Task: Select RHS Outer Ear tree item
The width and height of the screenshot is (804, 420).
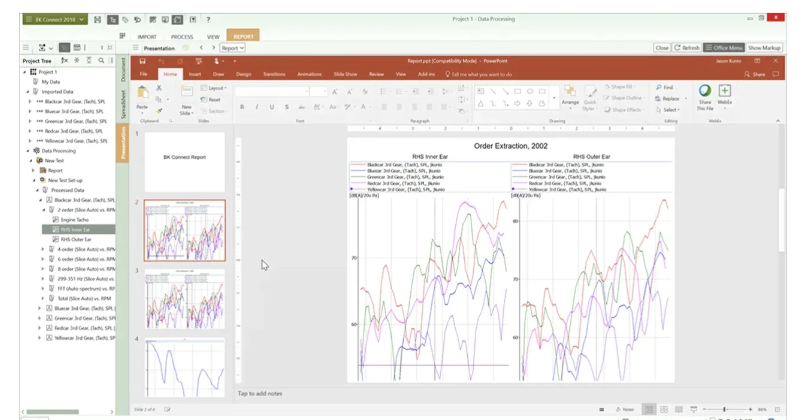Action: (76, 239)
